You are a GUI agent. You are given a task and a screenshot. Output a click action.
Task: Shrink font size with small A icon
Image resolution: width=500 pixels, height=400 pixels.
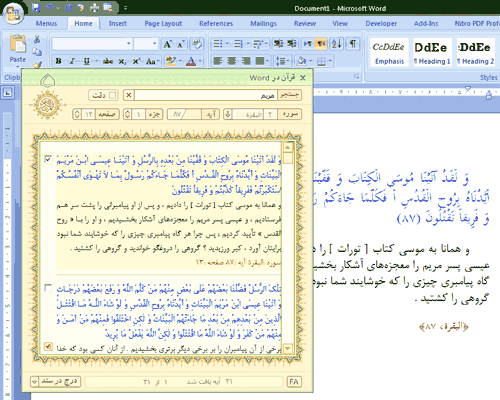(181, 44)
